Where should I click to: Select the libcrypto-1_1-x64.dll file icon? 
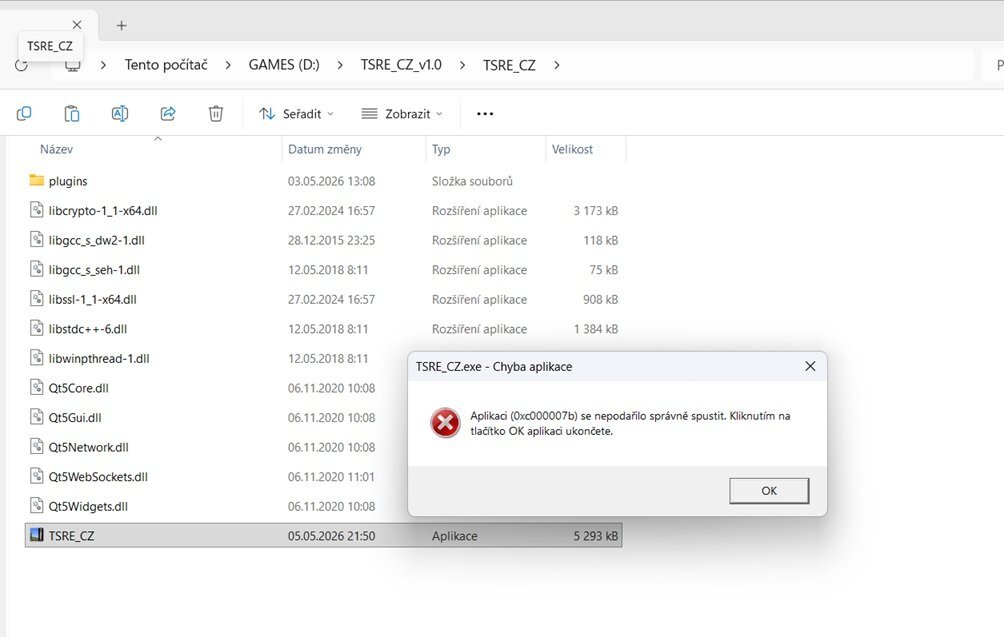click(x=36, y=209)
